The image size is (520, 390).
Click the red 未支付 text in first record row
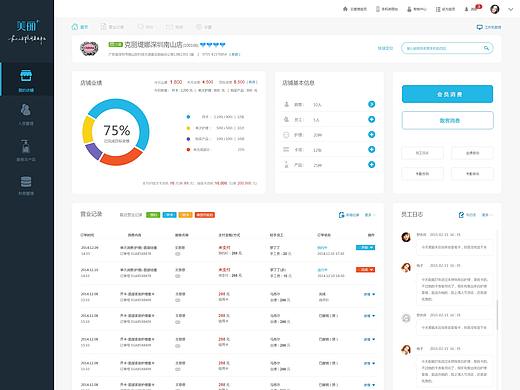click(x=224, y=248)
